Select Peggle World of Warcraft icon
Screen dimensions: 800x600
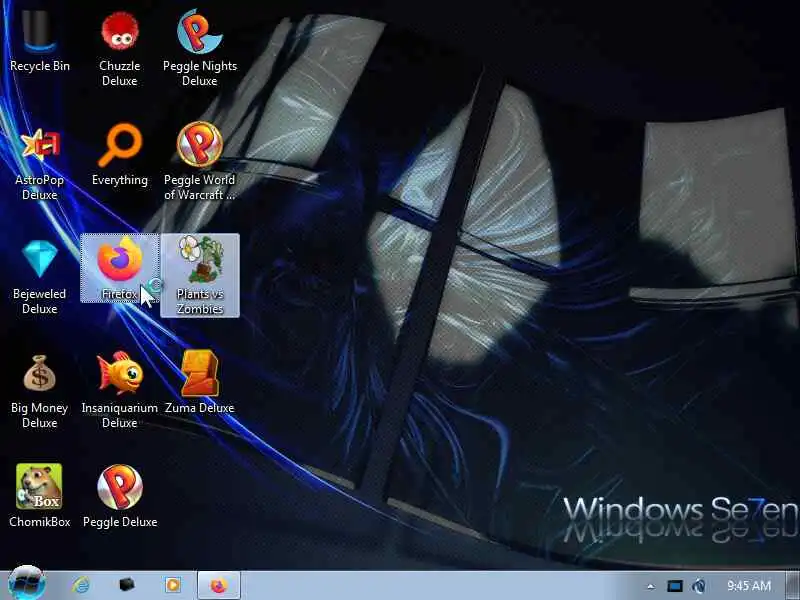pos(199,161)
